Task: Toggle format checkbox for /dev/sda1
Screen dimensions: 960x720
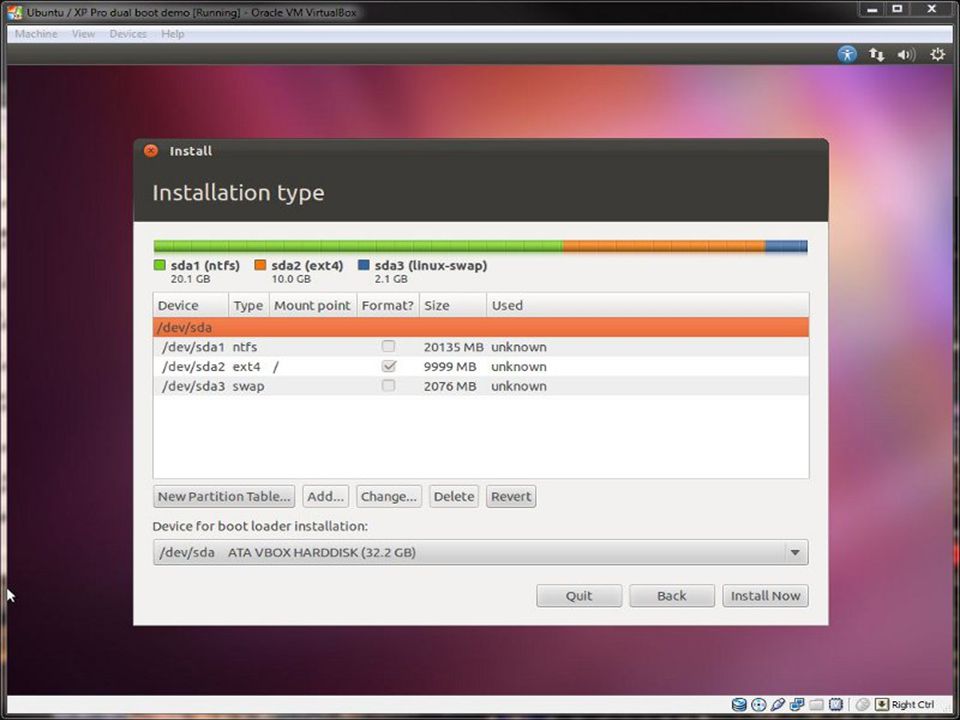Action: pos(388,347)
